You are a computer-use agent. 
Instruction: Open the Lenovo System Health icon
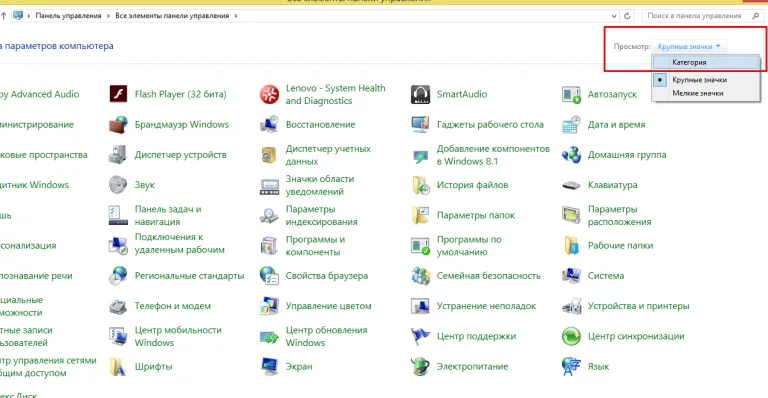[x=269, y=94]
